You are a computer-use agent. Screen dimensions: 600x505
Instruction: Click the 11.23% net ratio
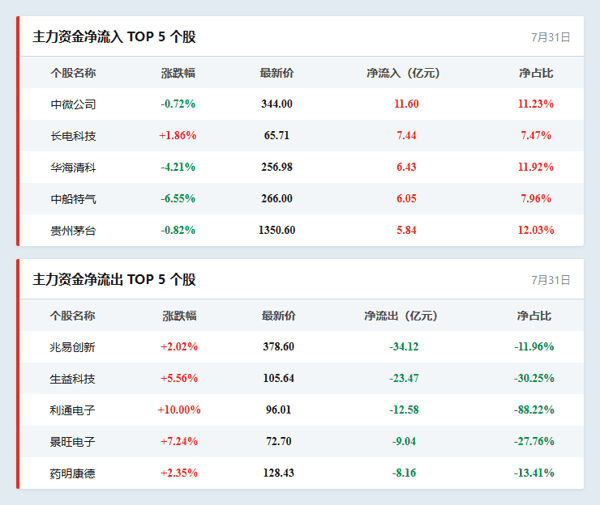tap(536, 104)
